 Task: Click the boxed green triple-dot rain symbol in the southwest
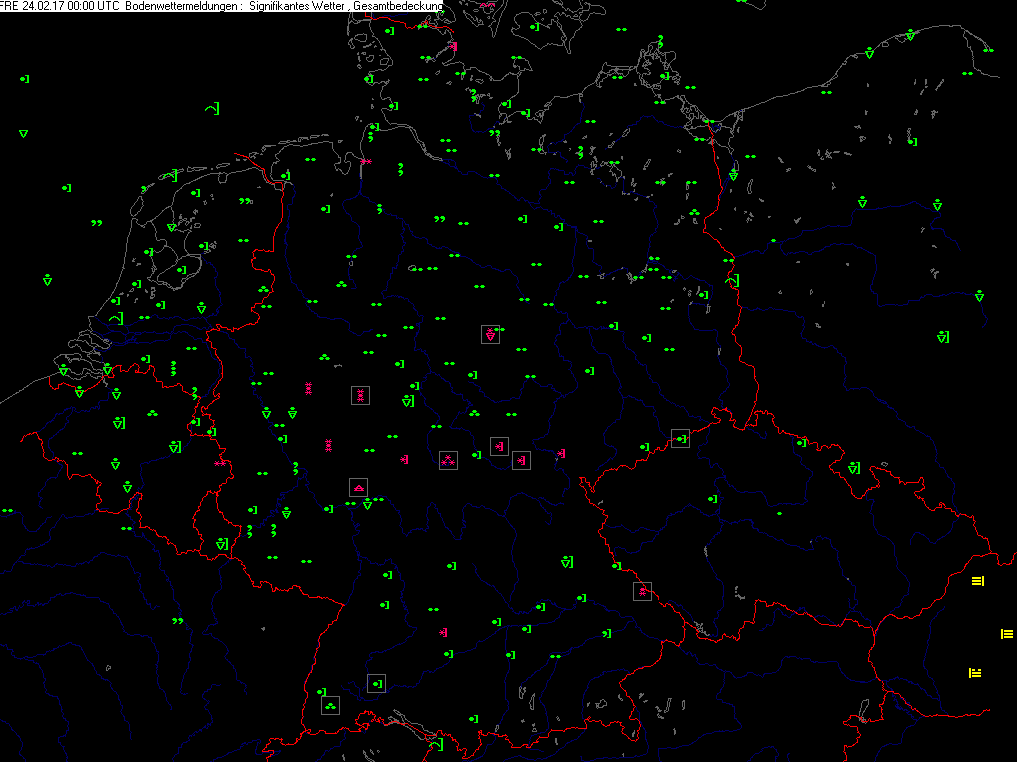pyautogui.click(x=330, y=705)
